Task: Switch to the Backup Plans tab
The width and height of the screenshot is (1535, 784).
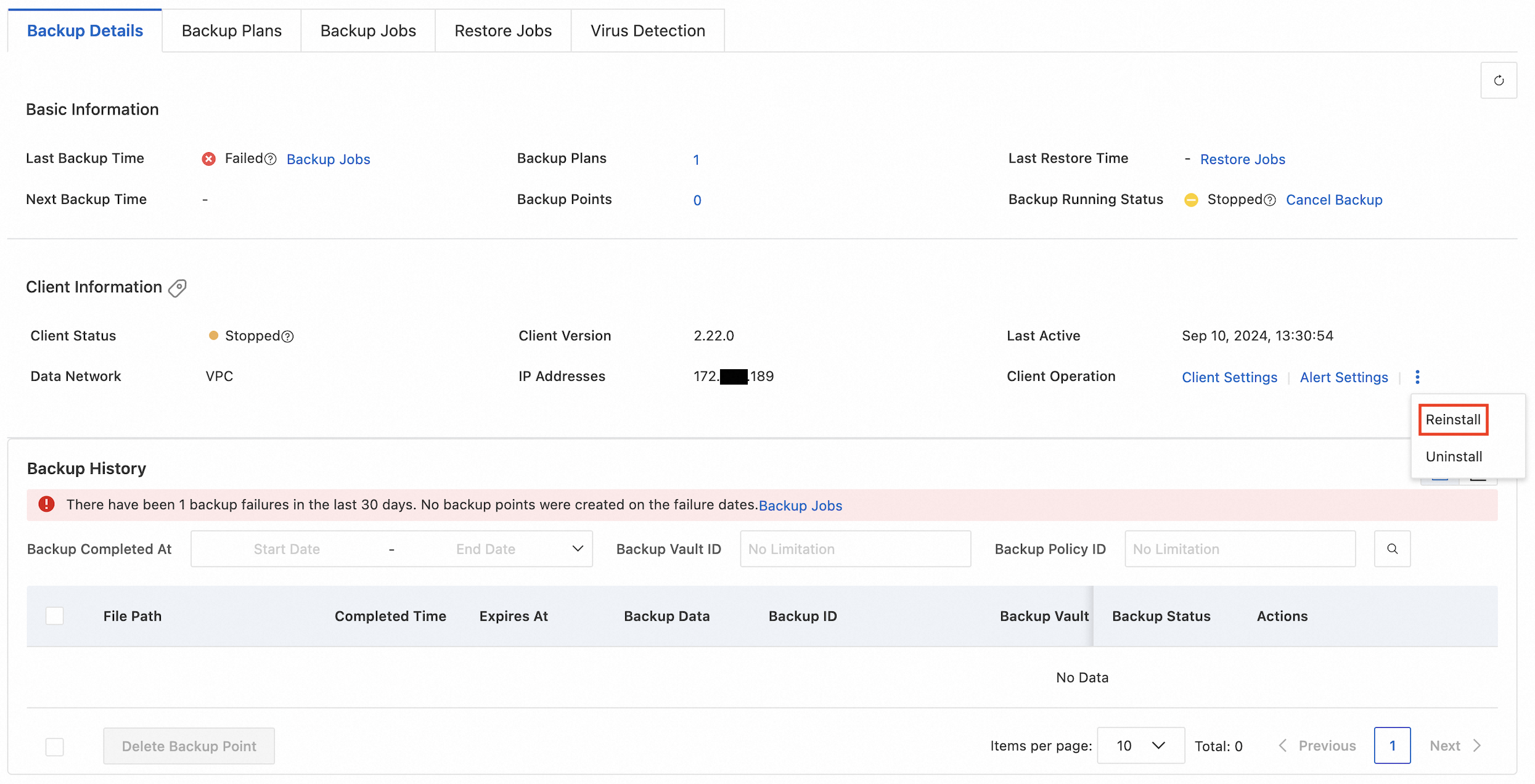Action: tap(232, 31)
